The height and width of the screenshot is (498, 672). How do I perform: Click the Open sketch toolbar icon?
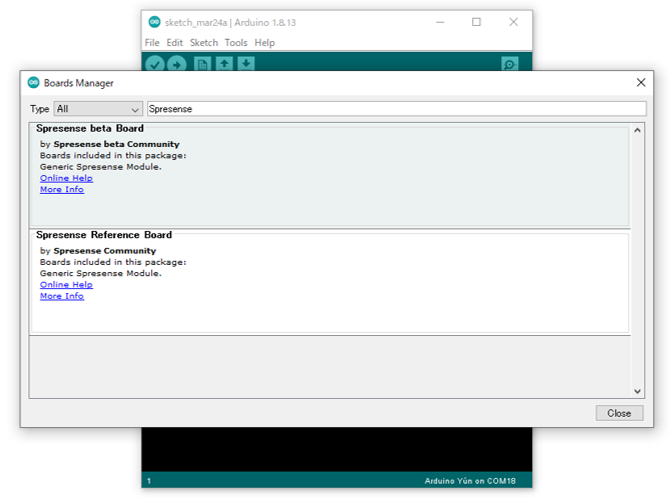coord(225,64)
